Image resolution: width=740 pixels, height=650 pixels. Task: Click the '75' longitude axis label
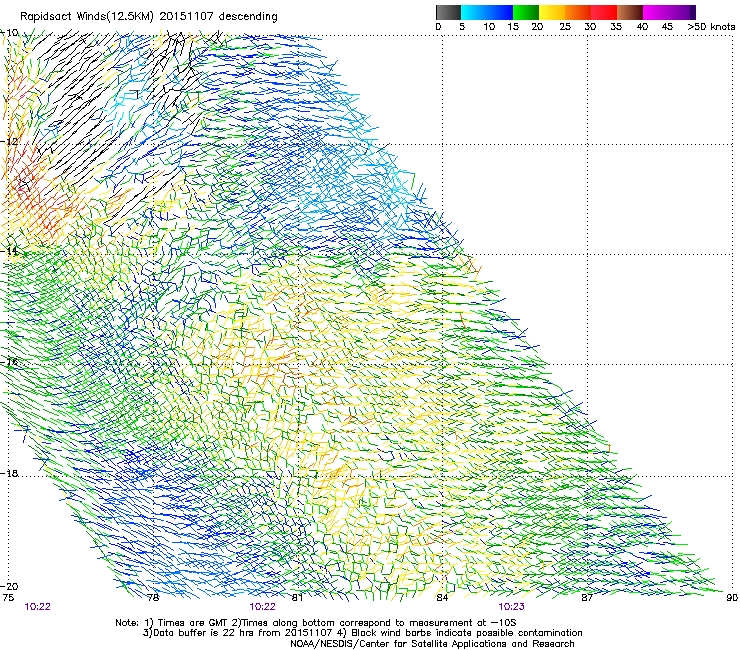[x=8, y=598]
